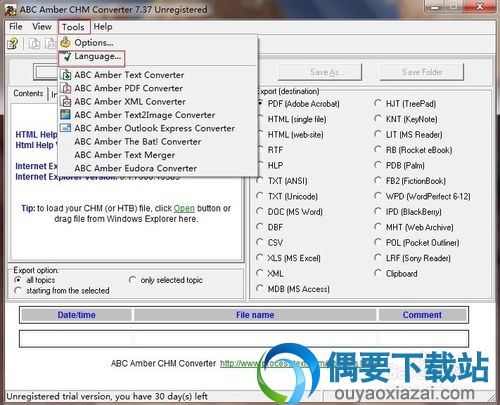Click the Options gear icon
500x405 pixels.
(66, 42)
